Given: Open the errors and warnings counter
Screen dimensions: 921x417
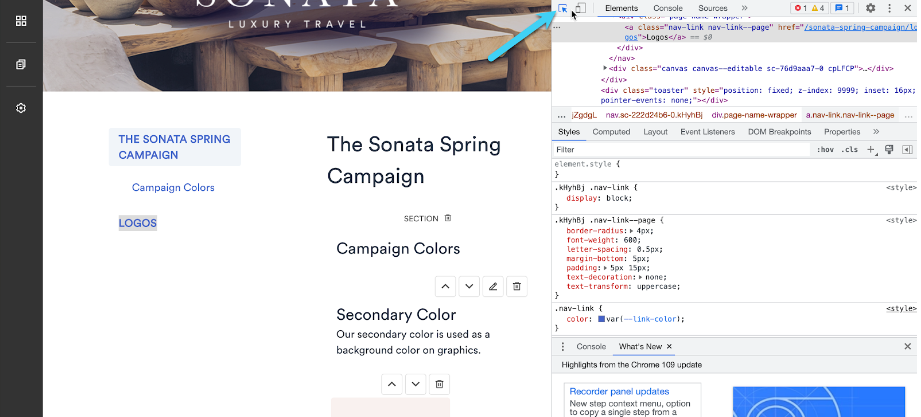Looking at the screenshot, I should pos(809,8).
